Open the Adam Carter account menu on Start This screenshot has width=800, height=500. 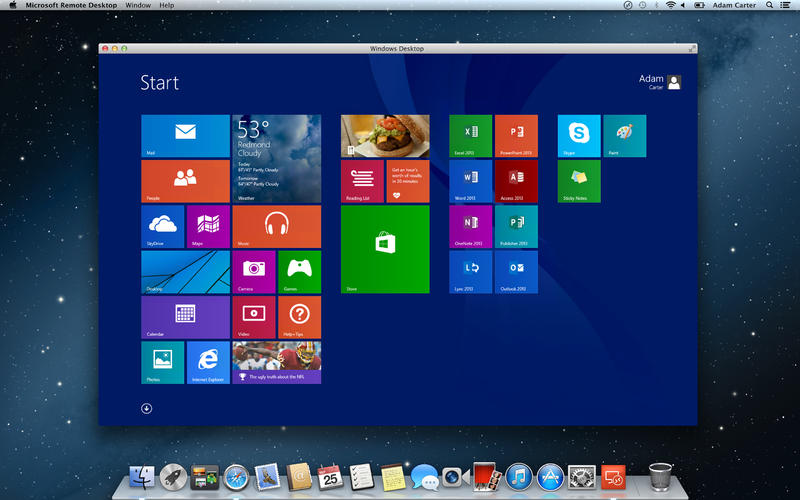(661, 82)
